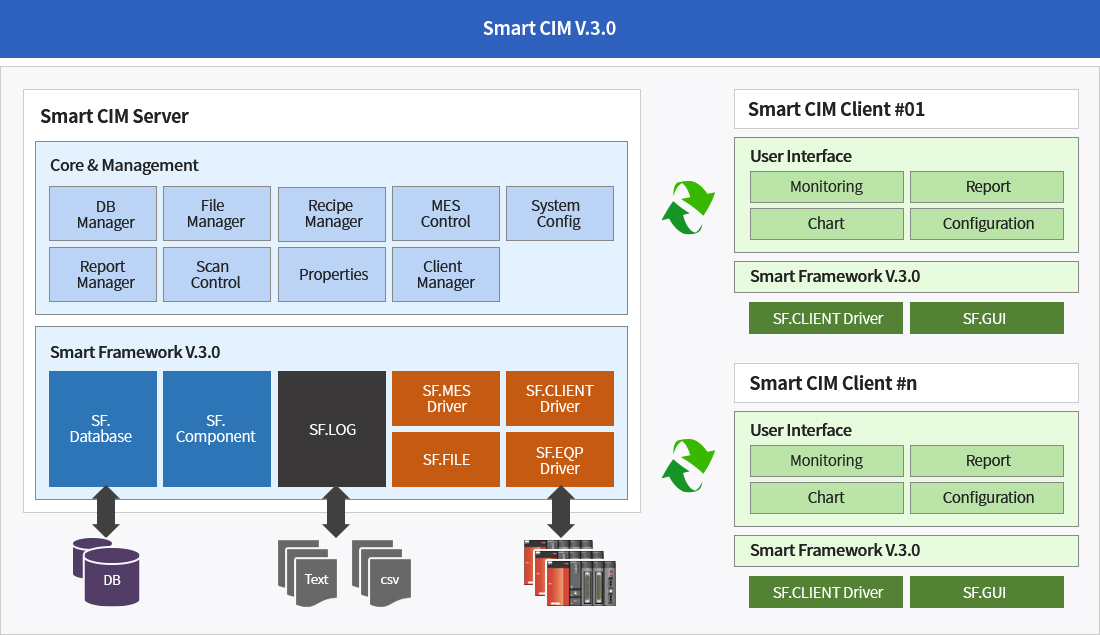The height and width of the screenshot is (635, 1100).
Task: Select the DB Manager block
Action: [x=103, y=214]
